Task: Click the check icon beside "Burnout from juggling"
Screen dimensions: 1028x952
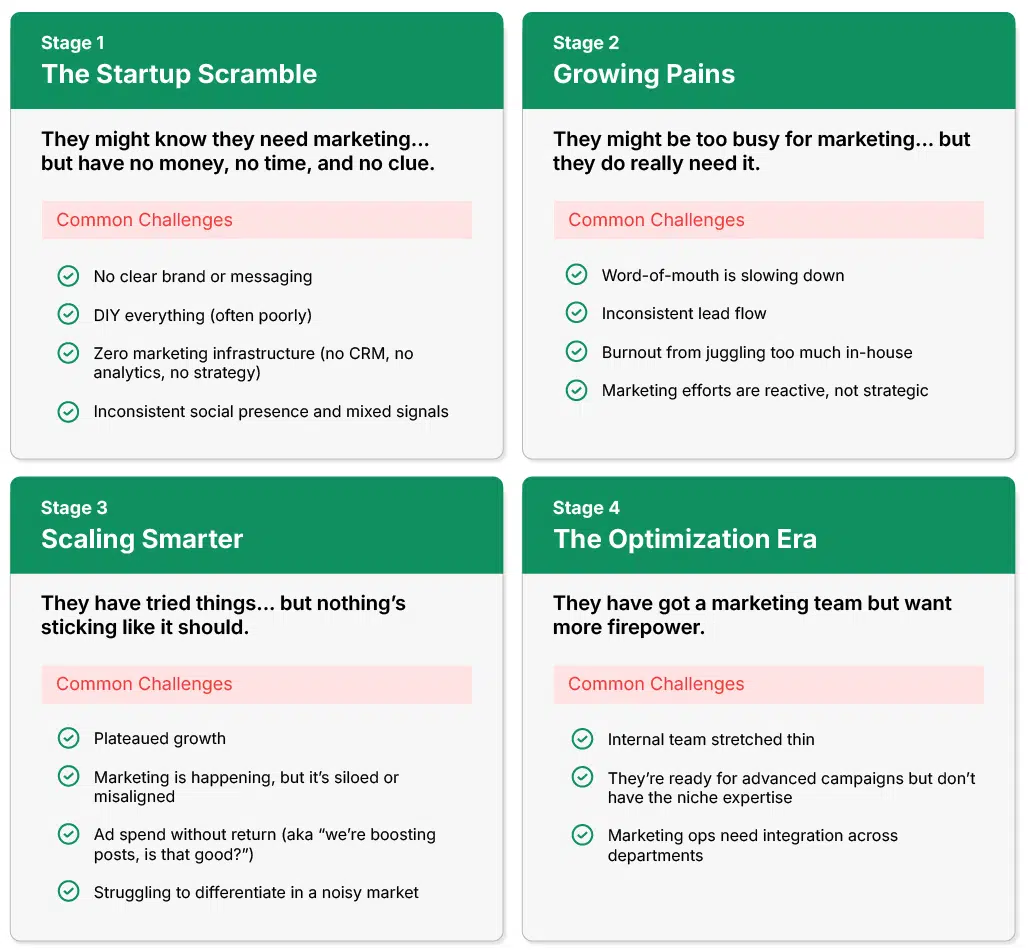Action: pyautogui.click(x=576, y=351)
